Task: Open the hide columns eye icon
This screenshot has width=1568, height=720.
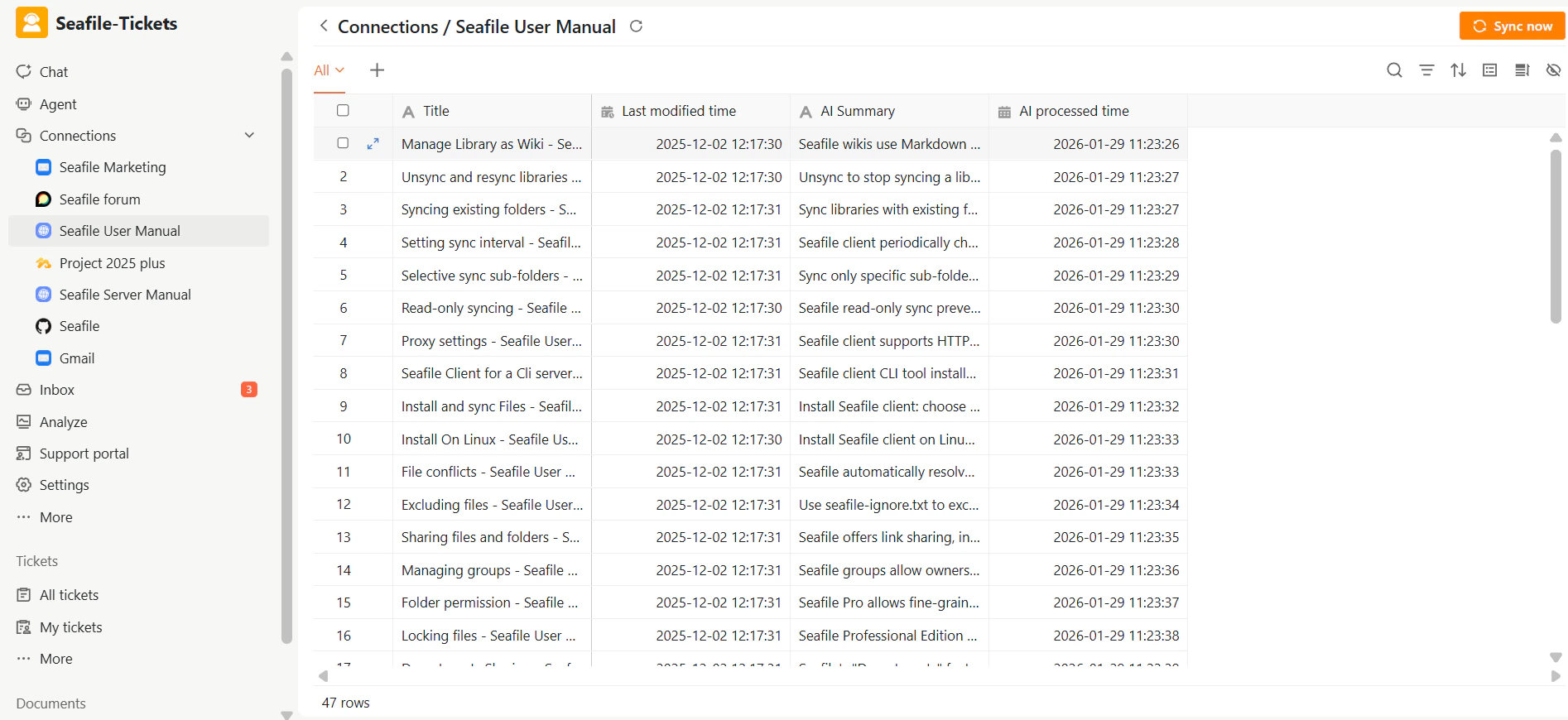Action: pos(1553,70)
